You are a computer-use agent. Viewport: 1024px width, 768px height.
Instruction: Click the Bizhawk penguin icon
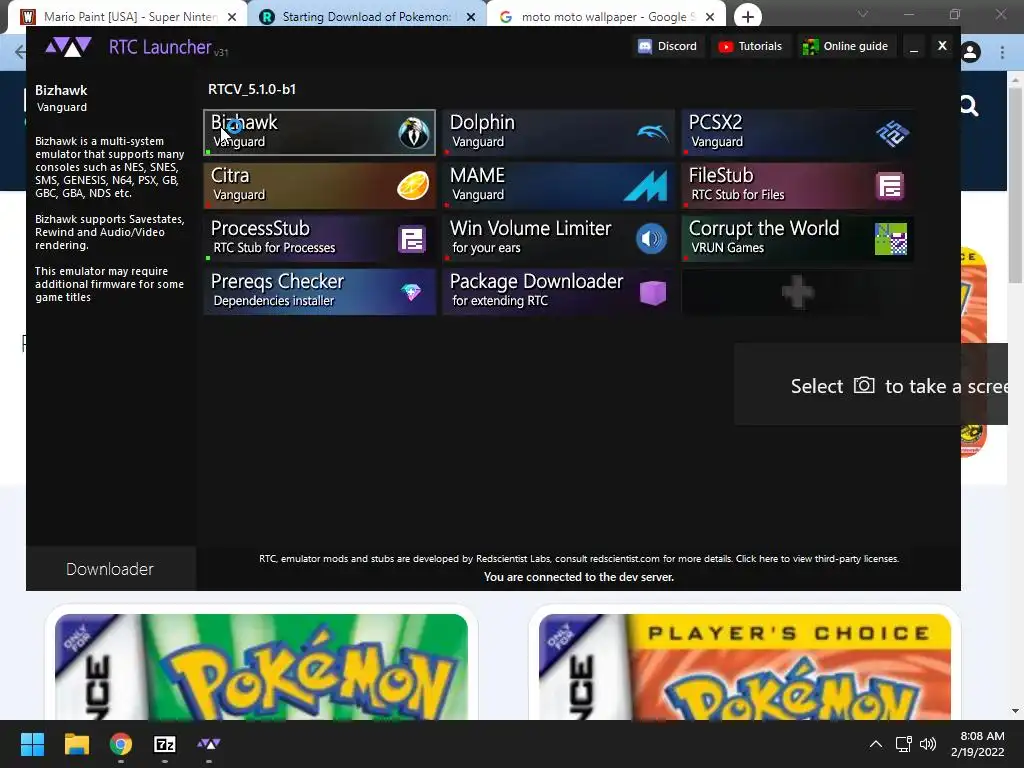413,133
